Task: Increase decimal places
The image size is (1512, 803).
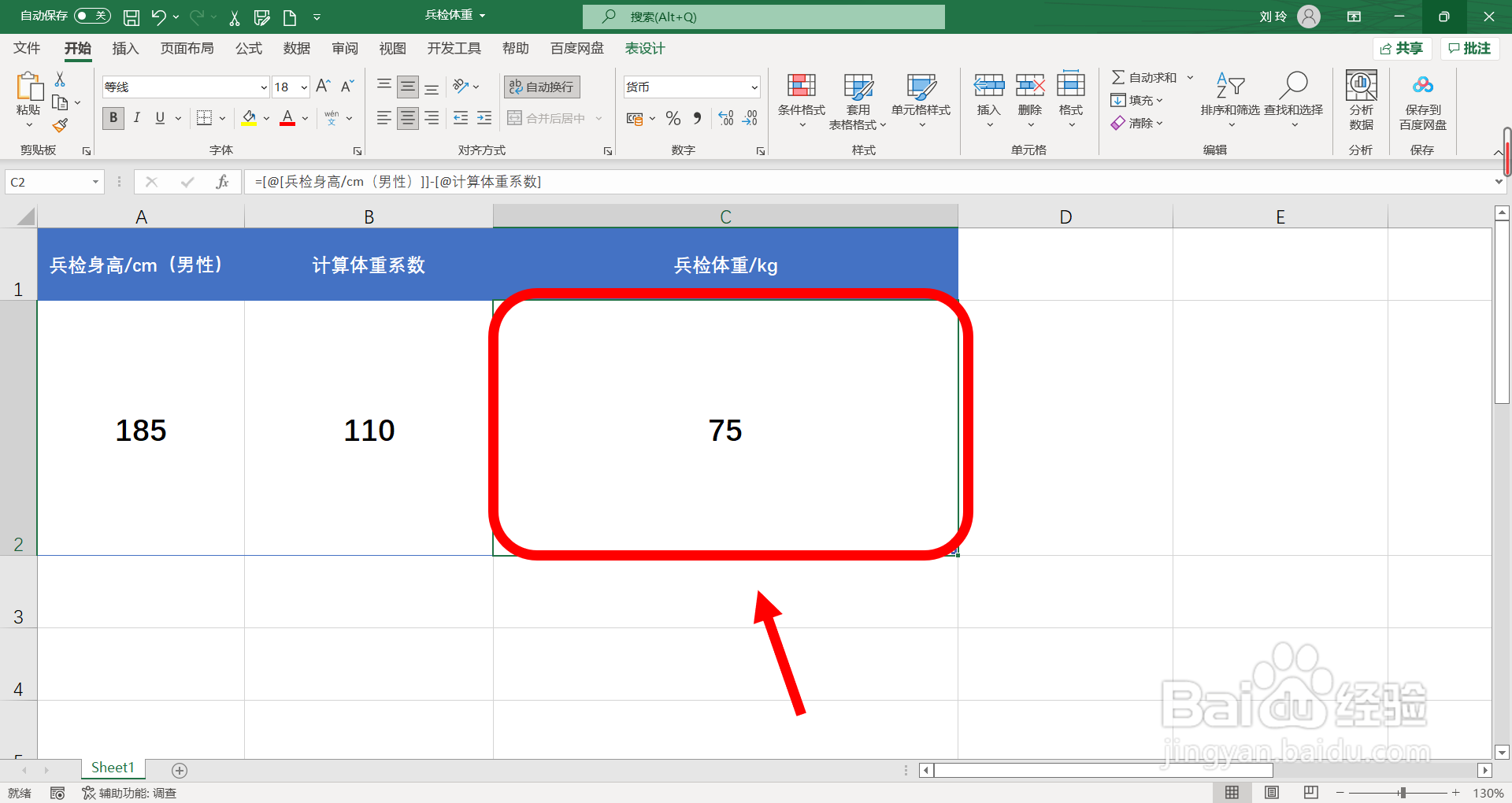Action: click(x=726, y=118)
